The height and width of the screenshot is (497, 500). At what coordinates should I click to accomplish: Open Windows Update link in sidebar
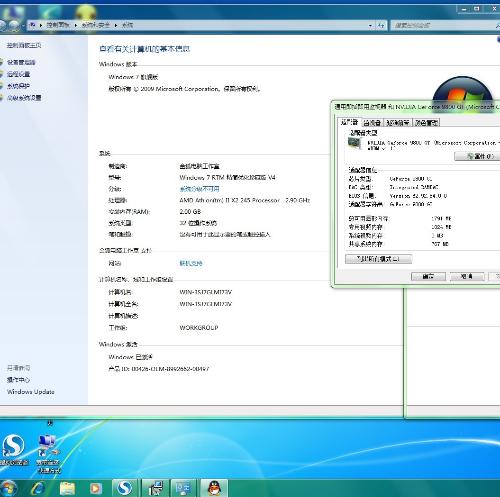[x=31, y=392]
